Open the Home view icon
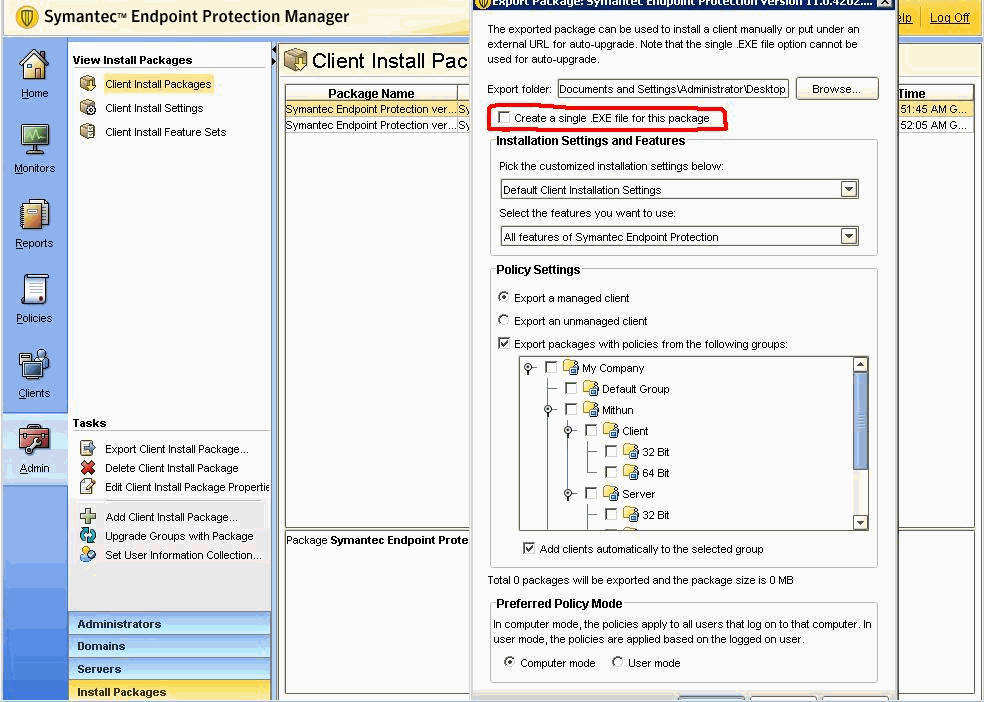The height and width of the screenshot is (702, 984). 34,64
